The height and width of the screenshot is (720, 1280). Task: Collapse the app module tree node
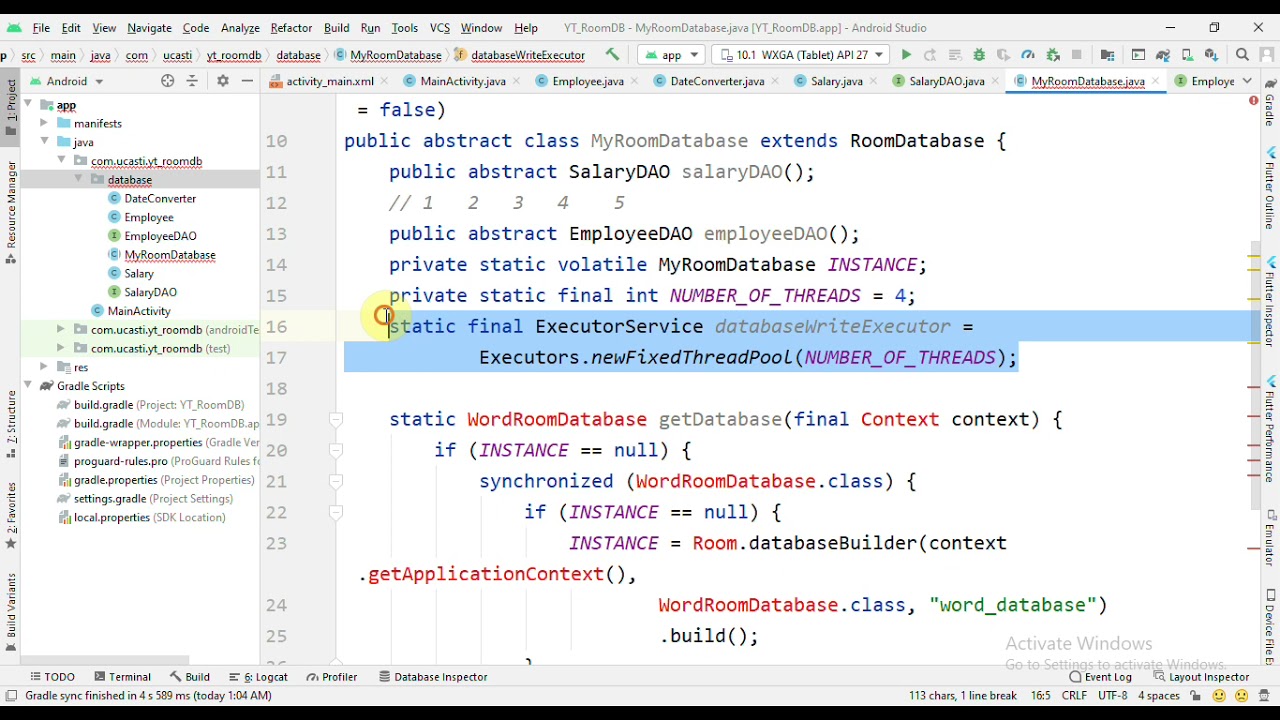click(x=28, y=105)
